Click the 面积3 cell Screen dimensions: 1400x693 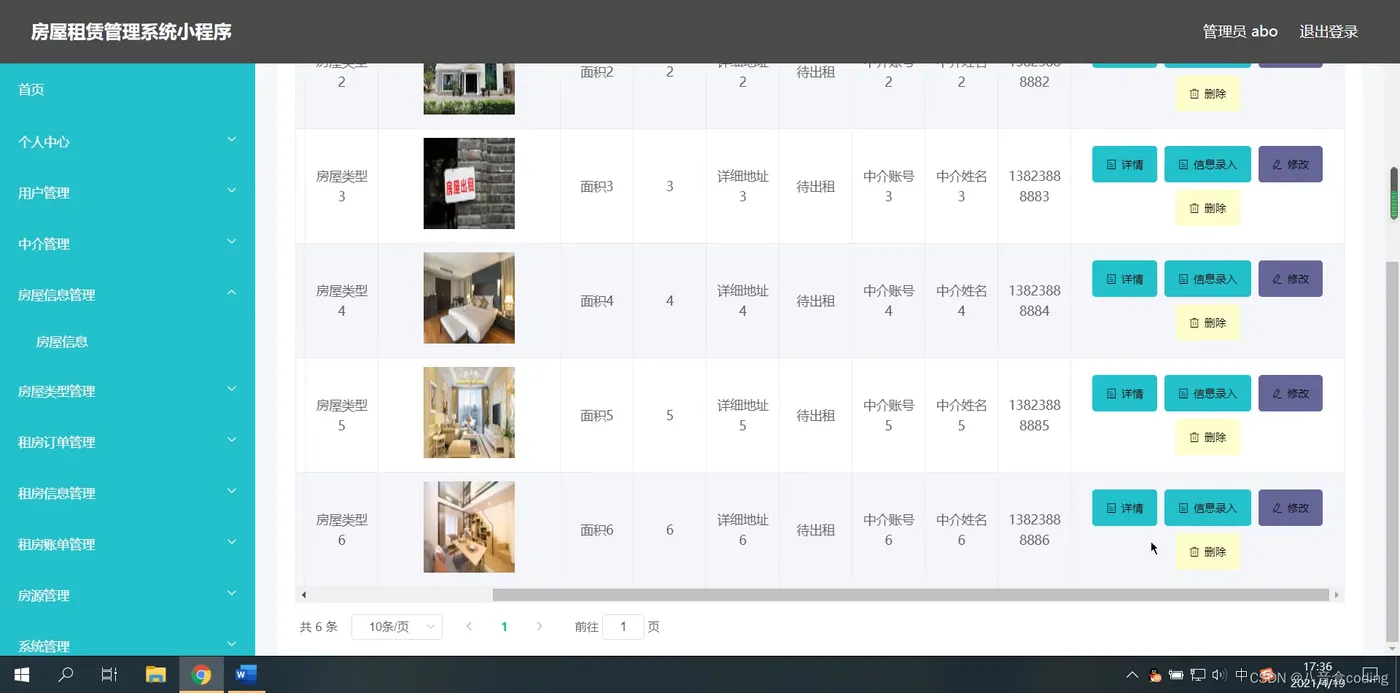pyautogui.click(x=597, y=186)
